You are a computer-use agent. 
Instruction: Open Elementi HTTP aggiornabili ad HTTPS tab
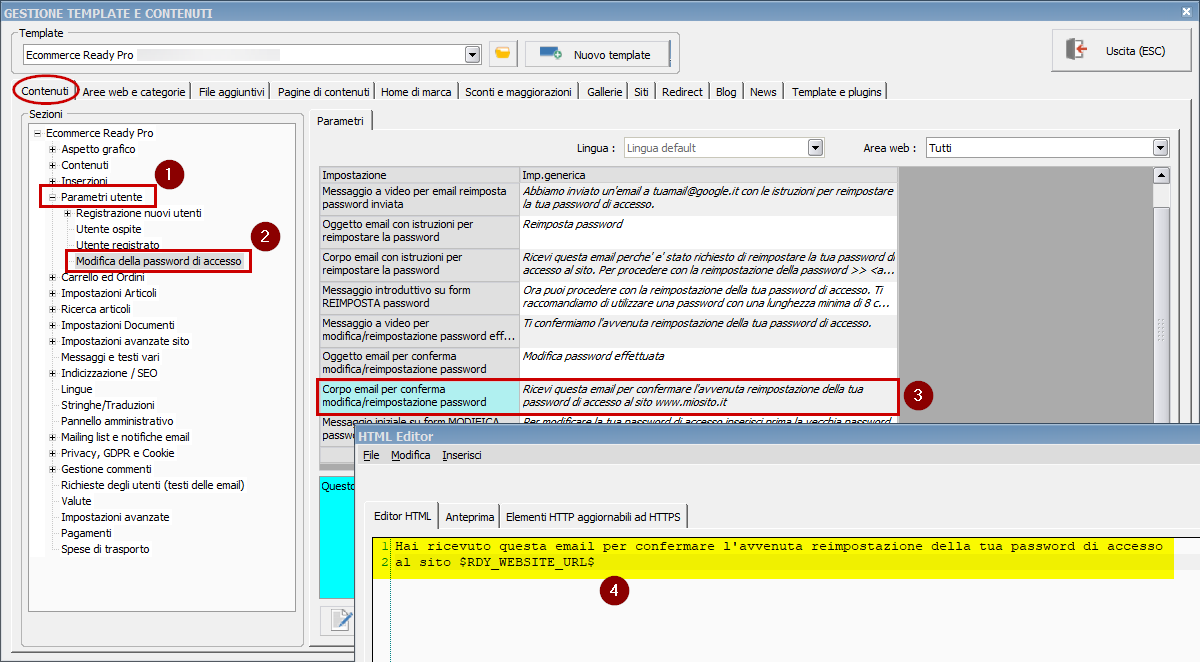click(593, 517)
